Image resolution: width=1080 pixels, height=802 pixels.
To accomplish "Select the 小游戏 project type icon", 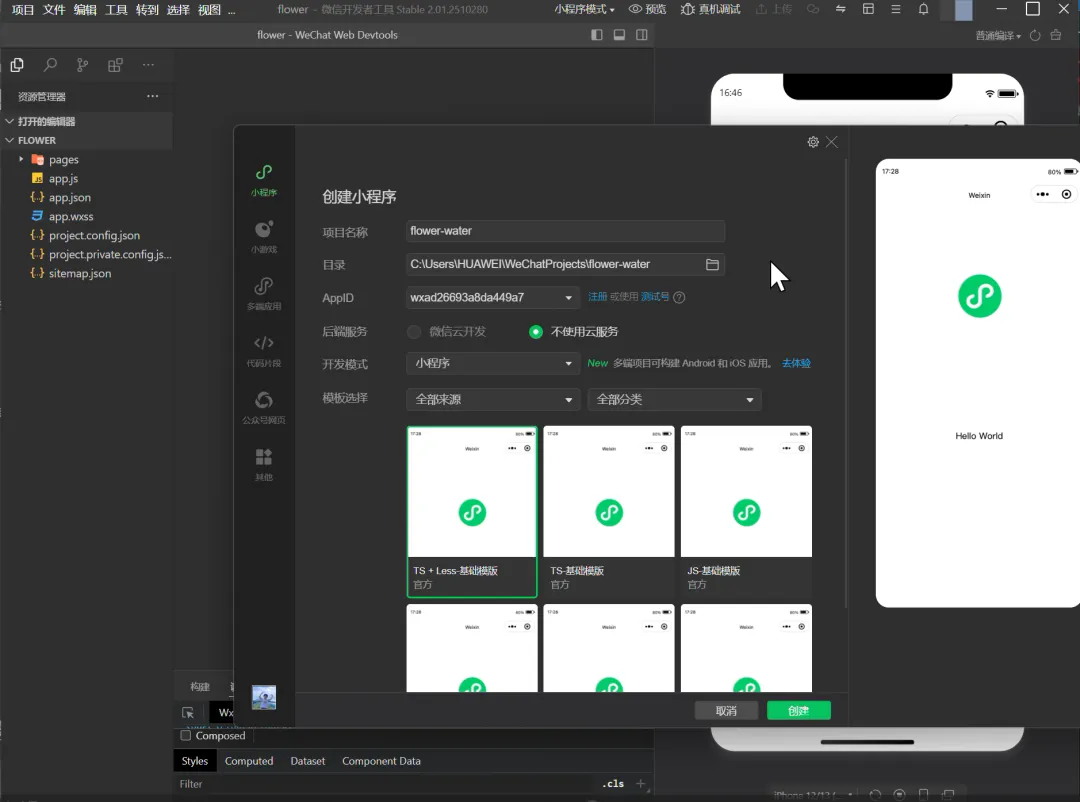I will [x=264, y=237].
